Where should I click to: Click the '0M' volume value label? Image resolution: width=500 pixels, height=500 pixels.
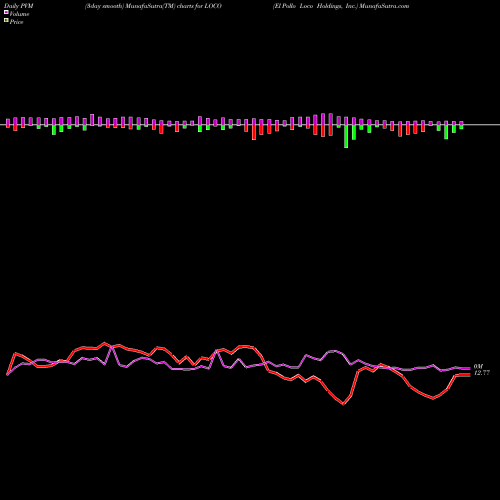click(478, 366)
